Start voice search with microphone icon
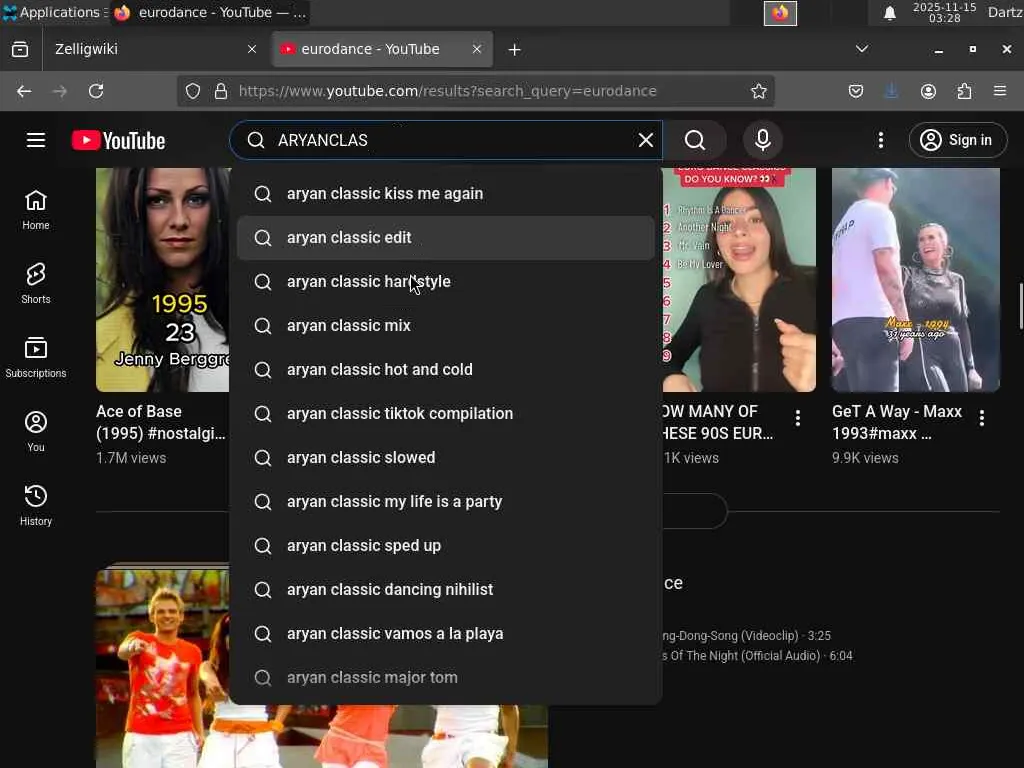 pyautogui.click(x=763, y=140)
